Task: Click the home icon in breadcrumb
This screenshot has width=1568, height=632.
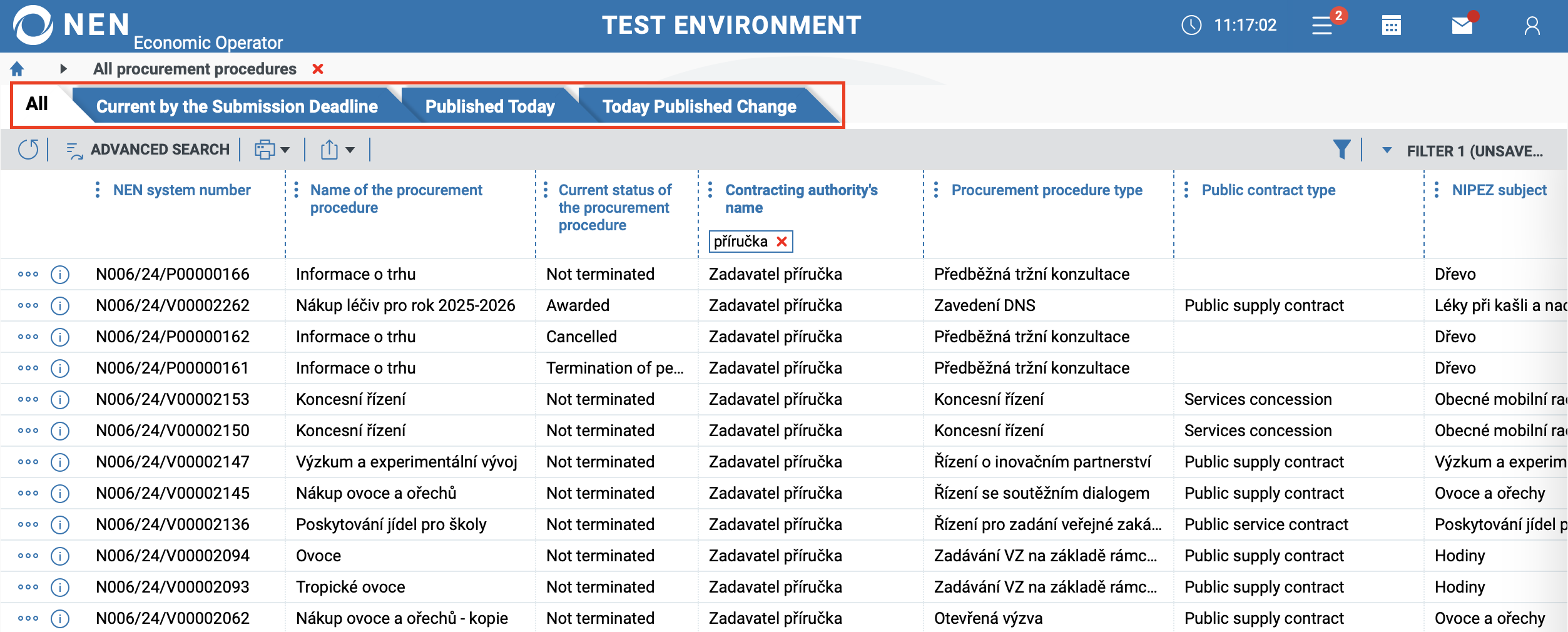Action: pos(17,69)
